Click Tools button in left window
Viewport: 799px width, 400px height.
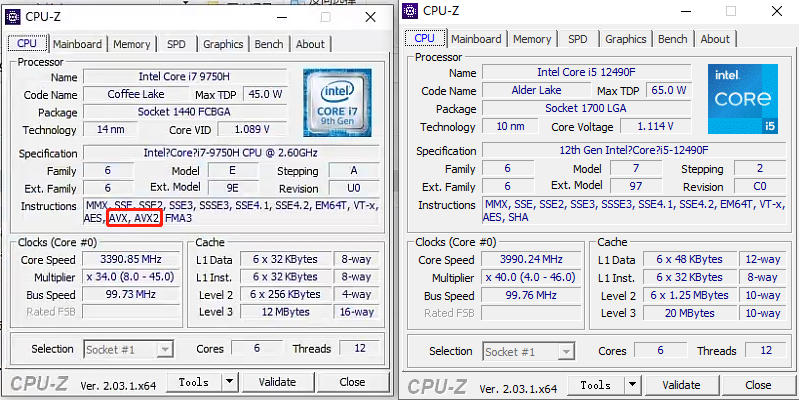click(194, 382)
